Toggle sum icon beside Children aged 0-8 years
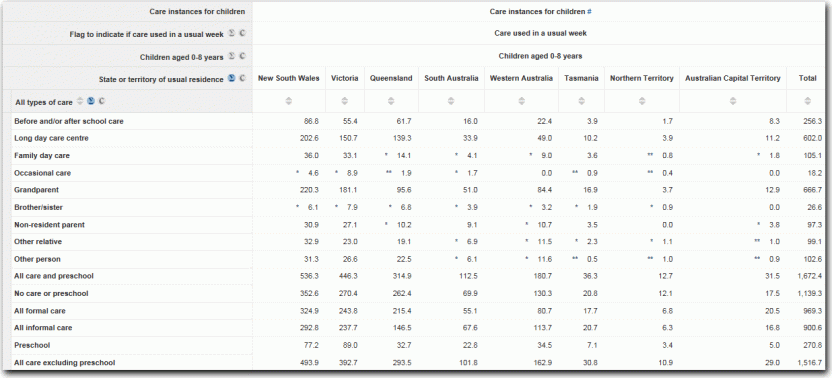The width and height of the screenshot is (832, 378). coord(231,56)
